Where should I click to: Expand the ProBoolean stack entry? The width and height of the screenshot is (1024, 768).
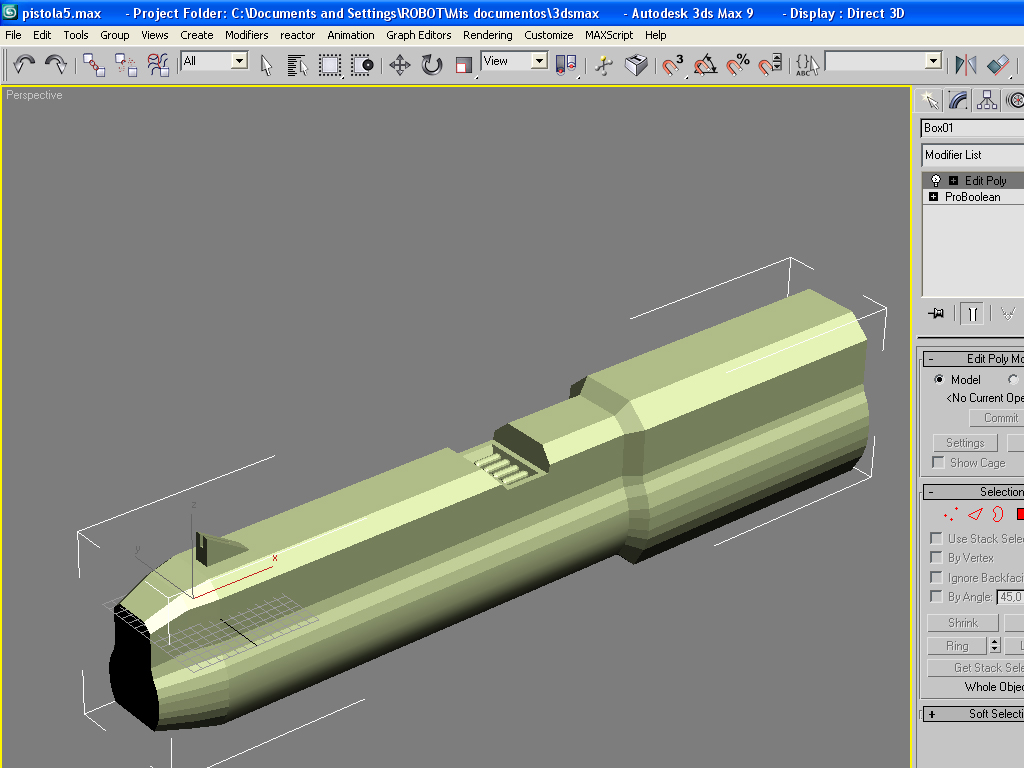pos(933,197)
